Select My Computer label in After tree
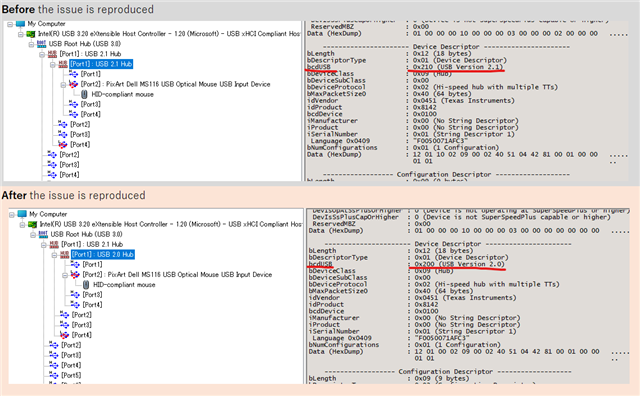 coord(48,214)
